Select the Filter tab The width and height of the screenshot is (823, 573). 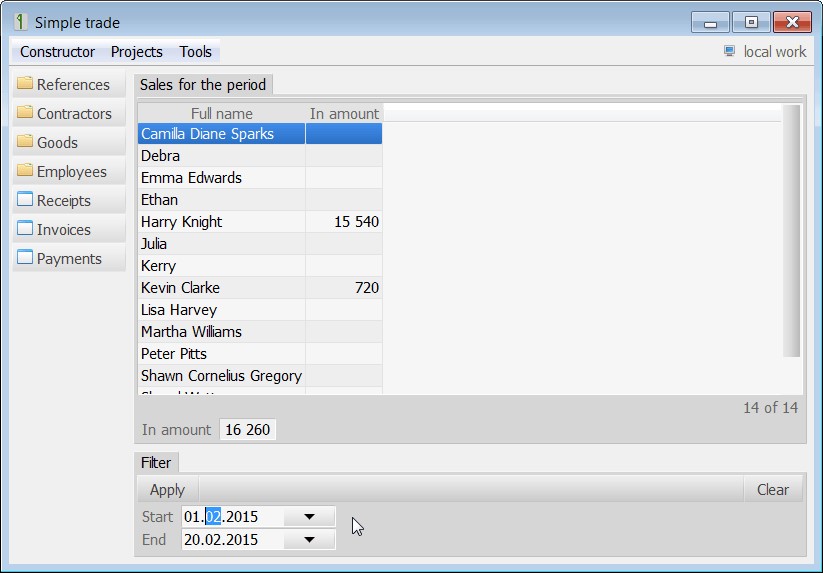(x=156, y=463)
